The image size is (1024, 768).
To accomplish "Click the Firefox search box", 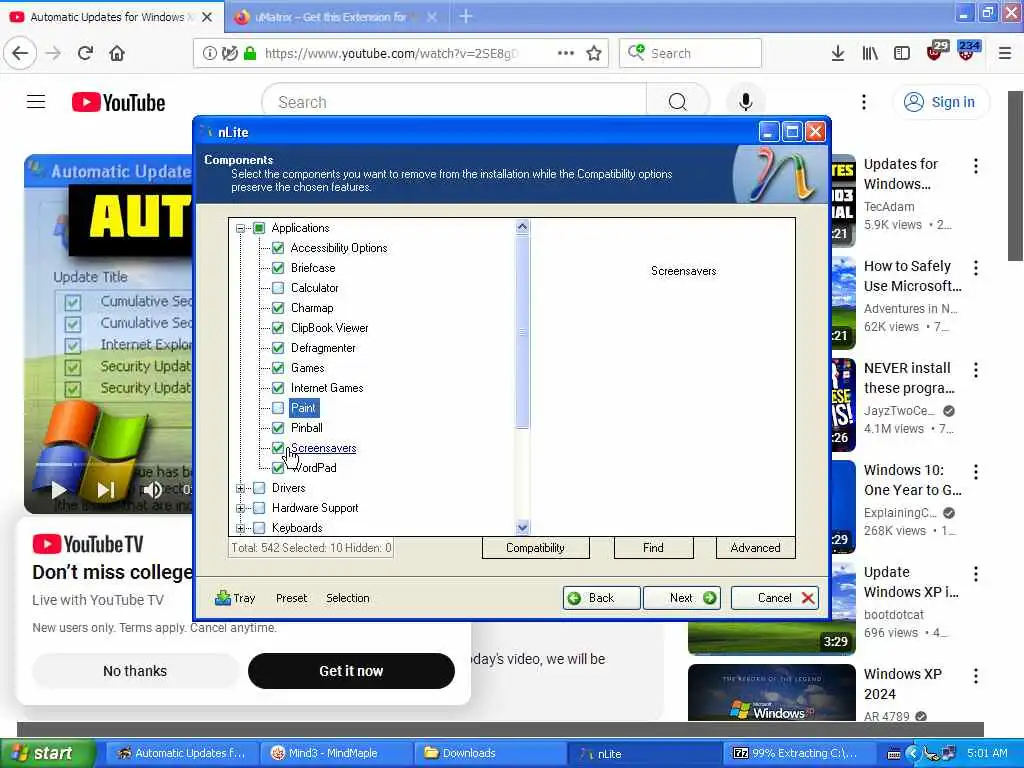I will pyautogui.click(x=690, y=54).
